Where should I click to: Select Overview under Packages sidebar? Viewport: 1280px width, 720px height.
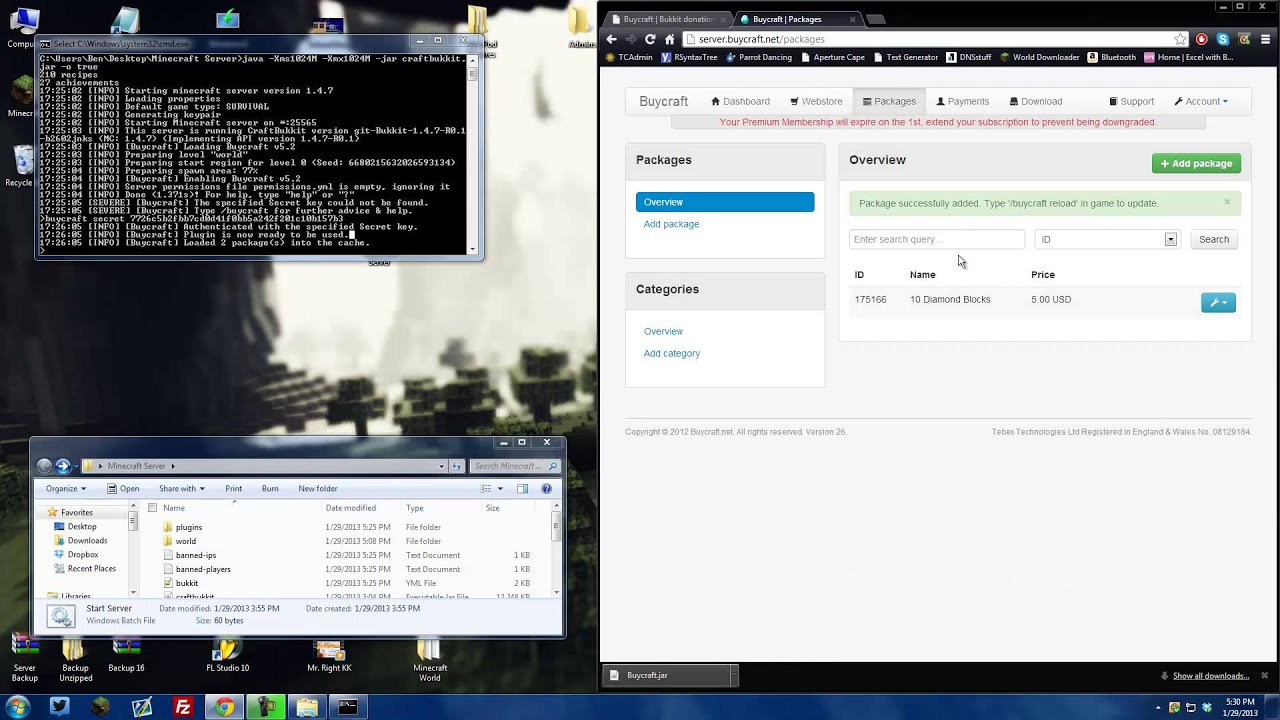click(x=725, y=202)
